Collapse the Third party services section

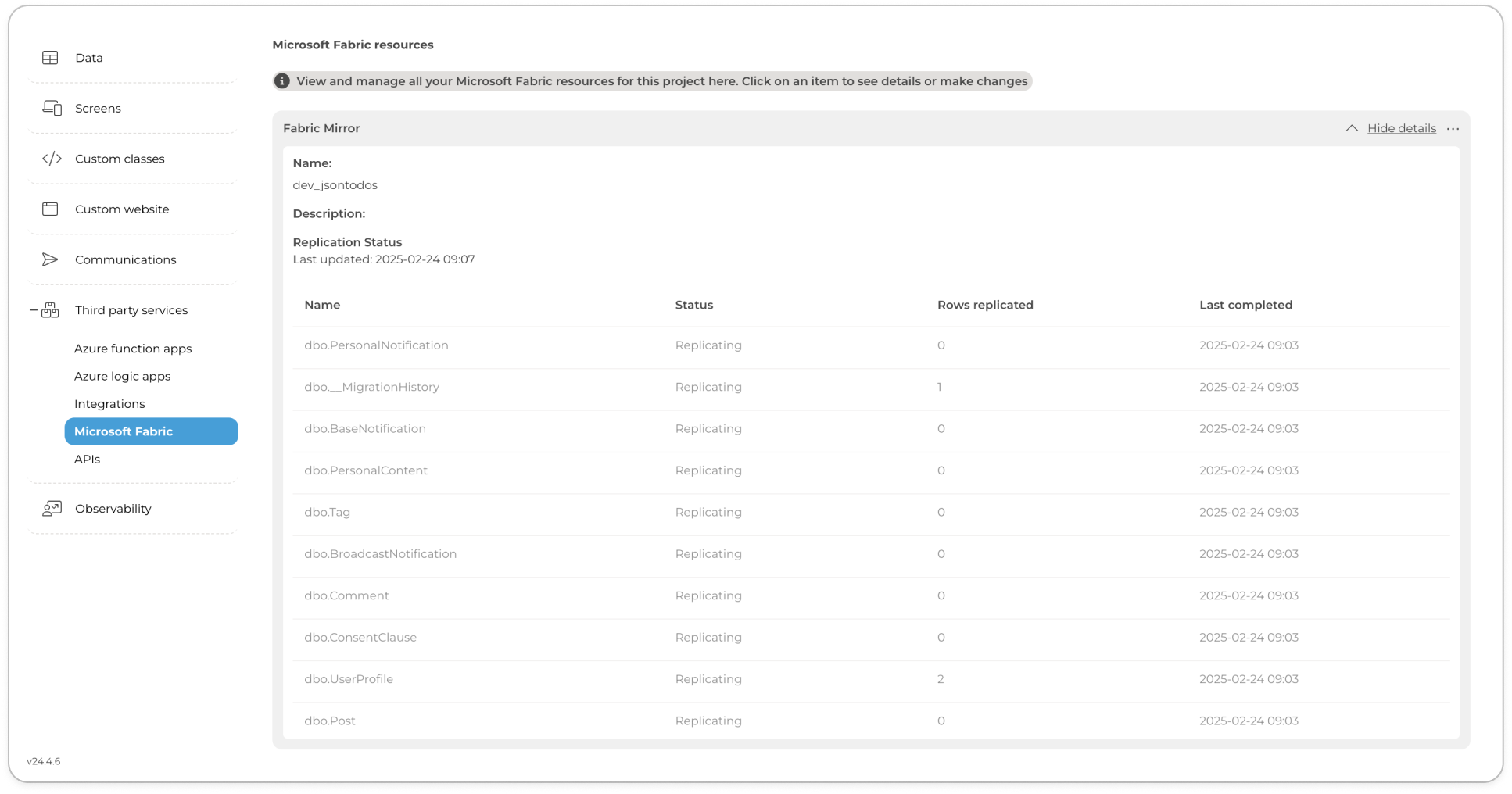34,310
